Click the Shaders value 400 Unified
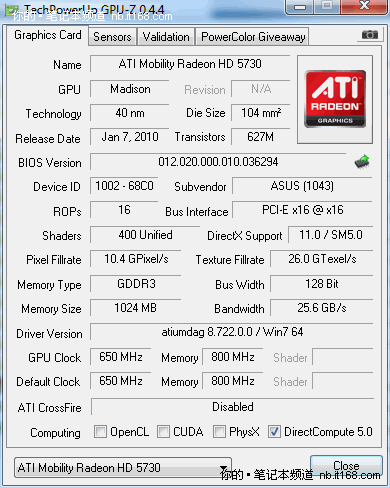 (x=145, y=235)
